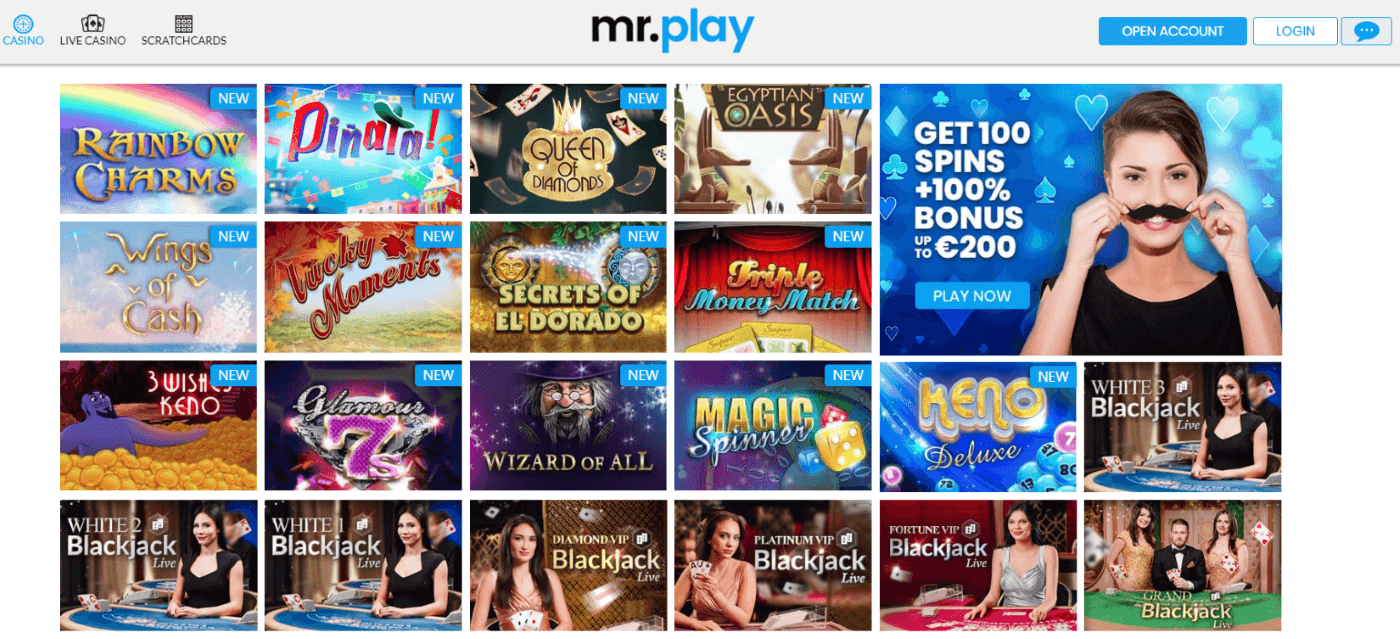The height and width of the screenshot is (639, 1400).
Task: Select the Casino roulette icon
Action: pyautogui.click(x=23, y=23)
